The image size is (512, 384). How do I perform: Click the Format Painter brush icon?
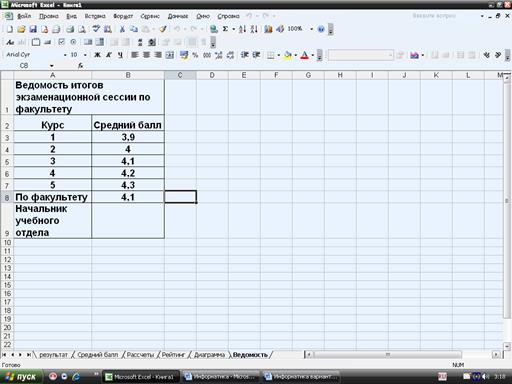click(163, 29)
